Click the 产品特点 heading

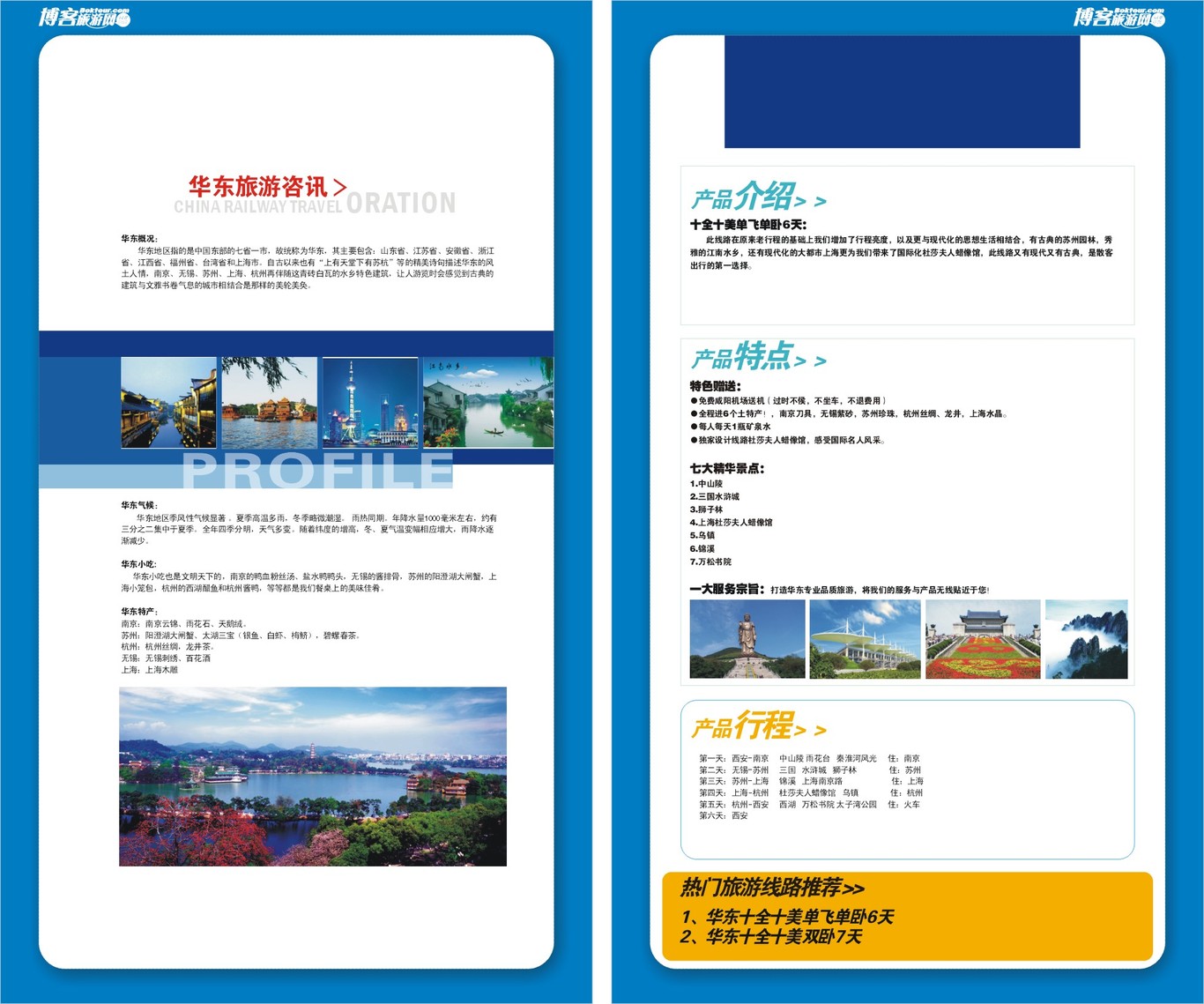[x=758, y=357]
